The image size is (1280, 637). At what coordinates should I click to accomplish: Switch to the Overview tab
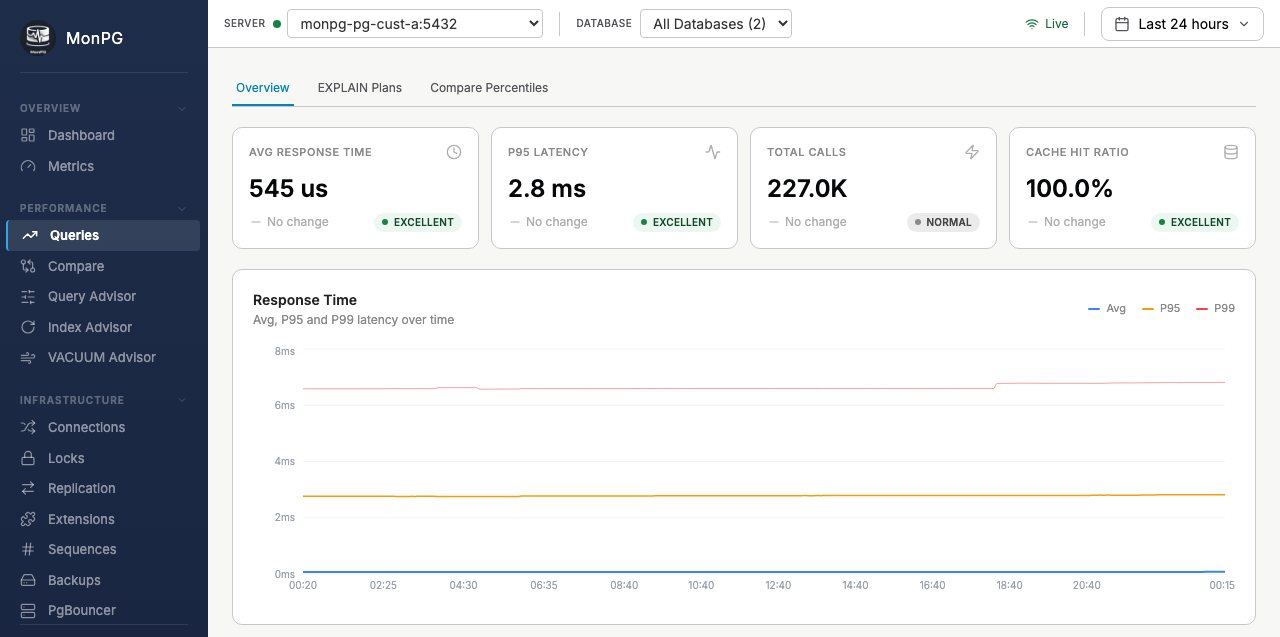click(263, 88)
